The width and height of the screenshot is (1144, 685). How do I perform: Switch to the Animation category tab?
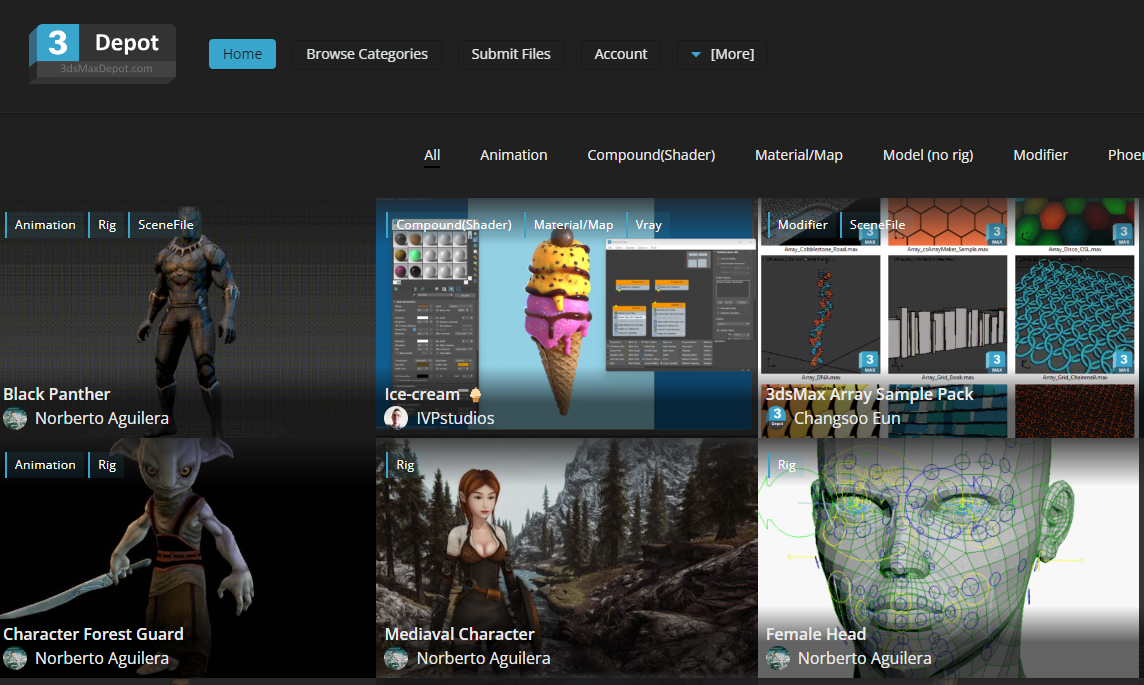[x=513, y=155]
